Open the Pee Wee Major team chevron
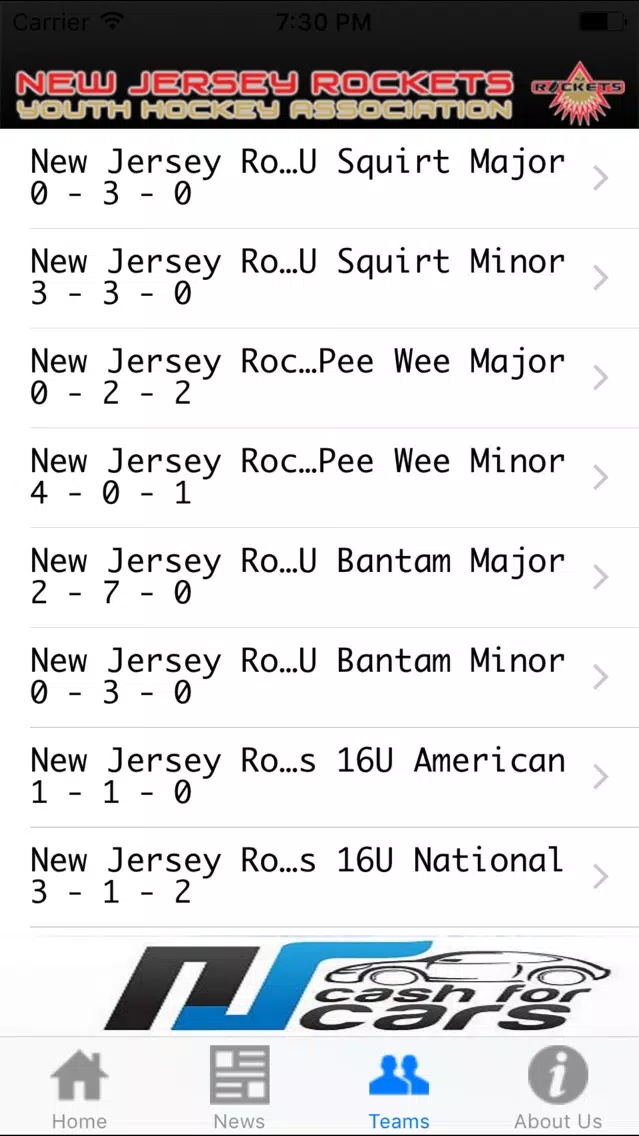This screenshot has width=639, height=1136. 600,378
